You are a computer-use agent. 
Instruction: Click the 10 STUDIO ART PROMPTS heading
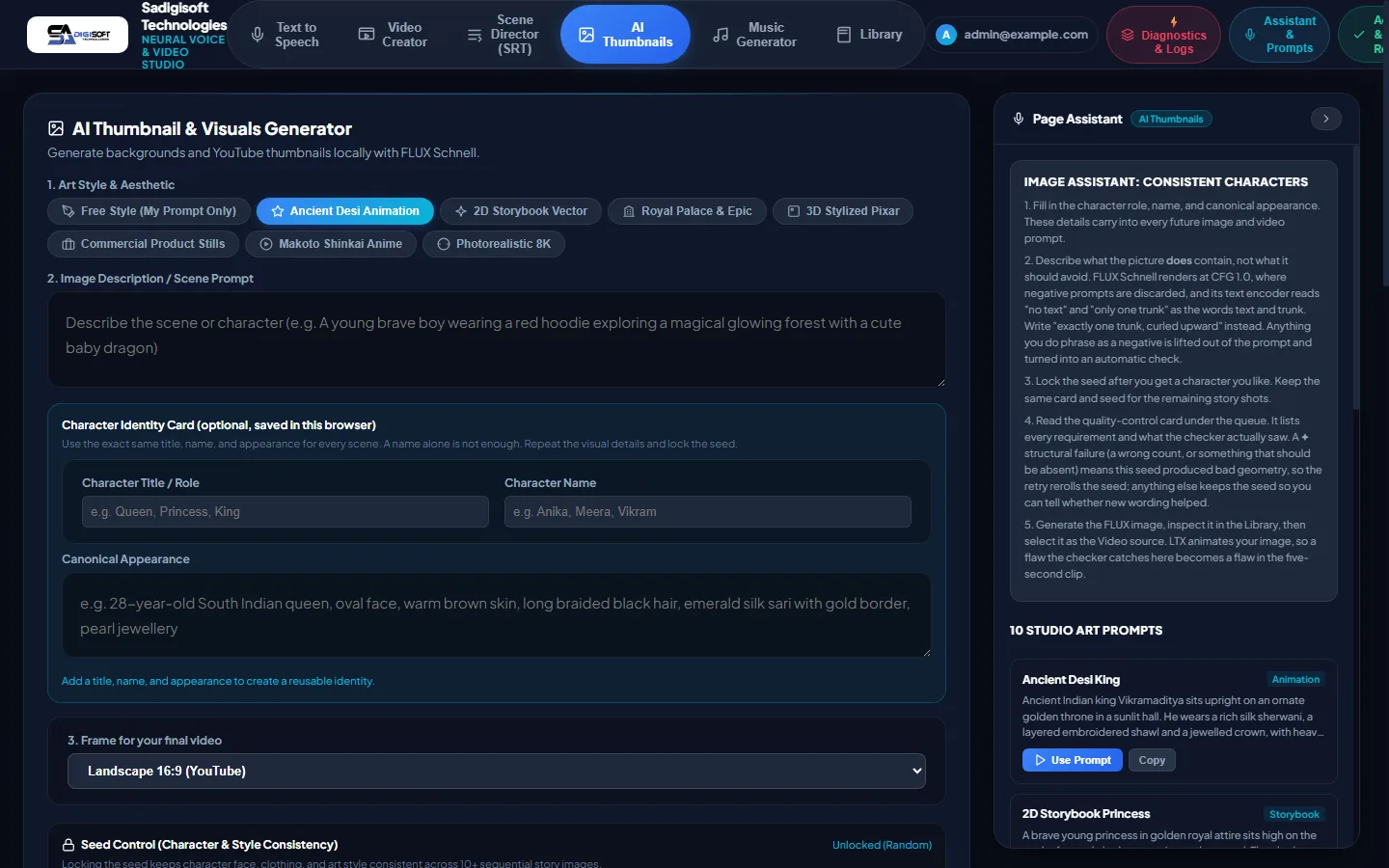point(1086,630)
